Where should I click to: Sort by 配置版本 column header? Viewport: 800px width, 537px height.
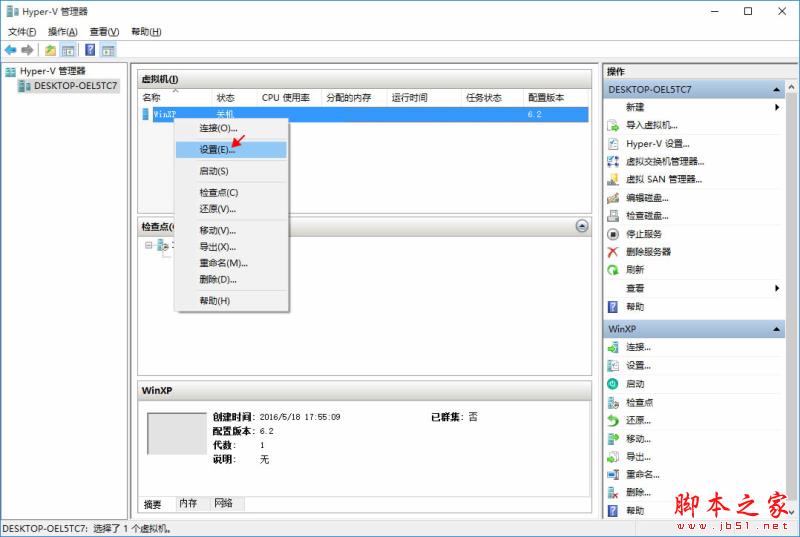pos(556,98)
